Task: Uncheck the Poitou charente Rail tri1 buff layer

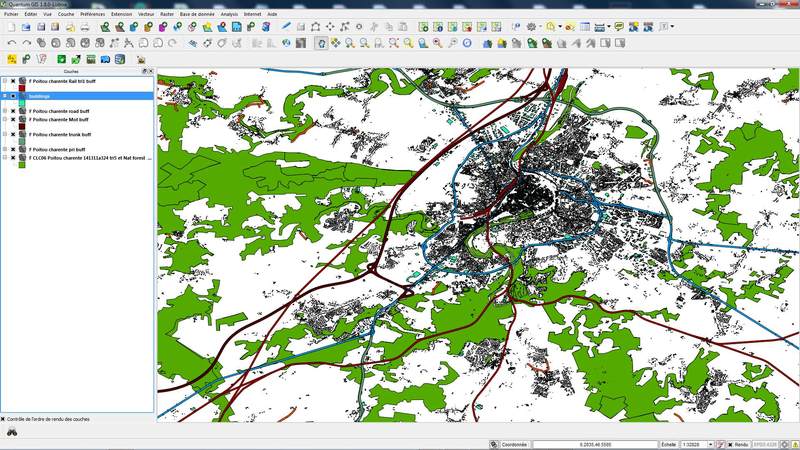Action: click(13, 81)
